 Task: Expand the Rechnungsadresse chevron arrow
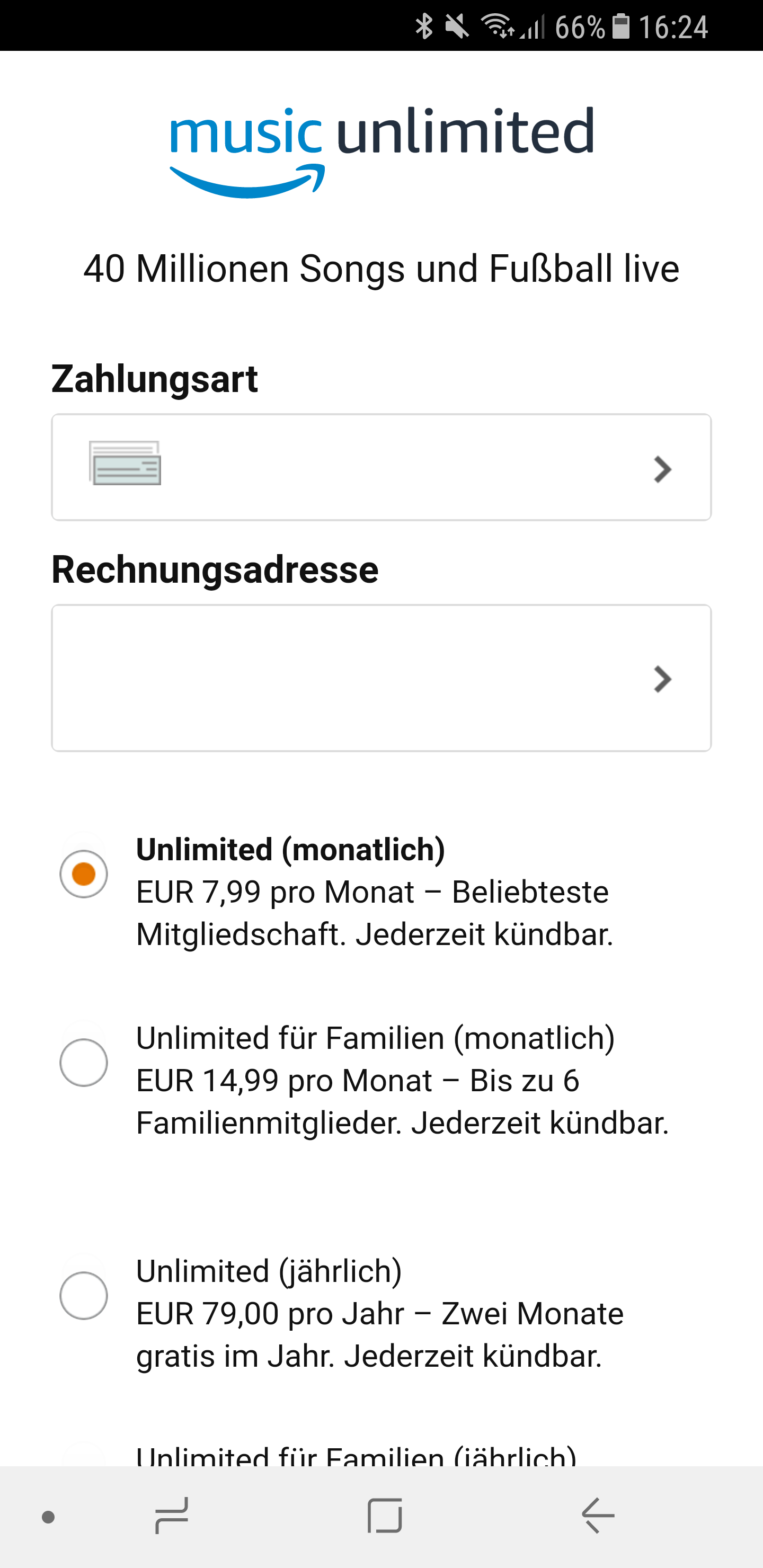point(662,679)
